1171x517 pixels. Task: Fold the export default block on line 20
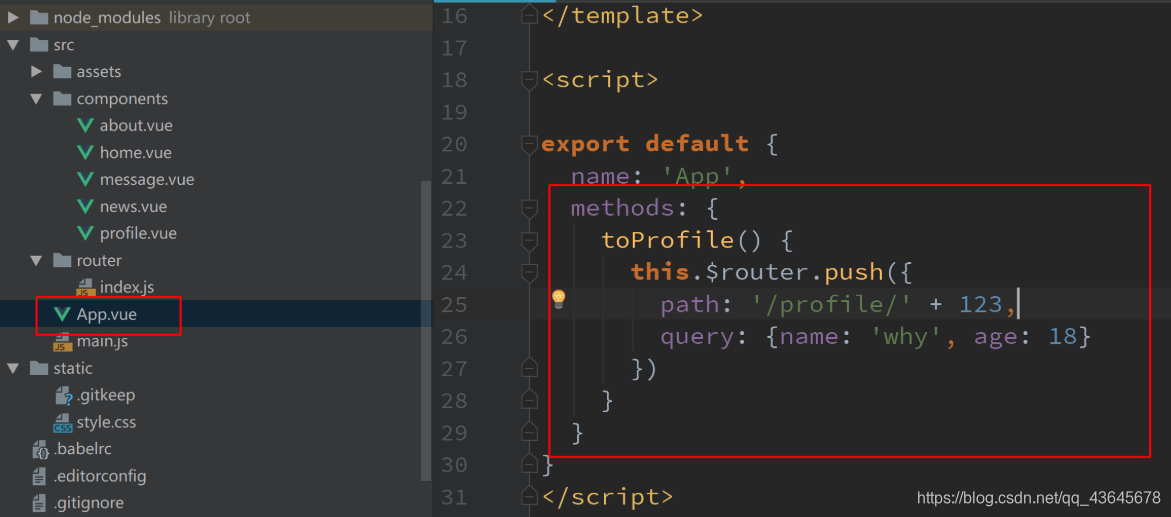click(x=529, y=144)
